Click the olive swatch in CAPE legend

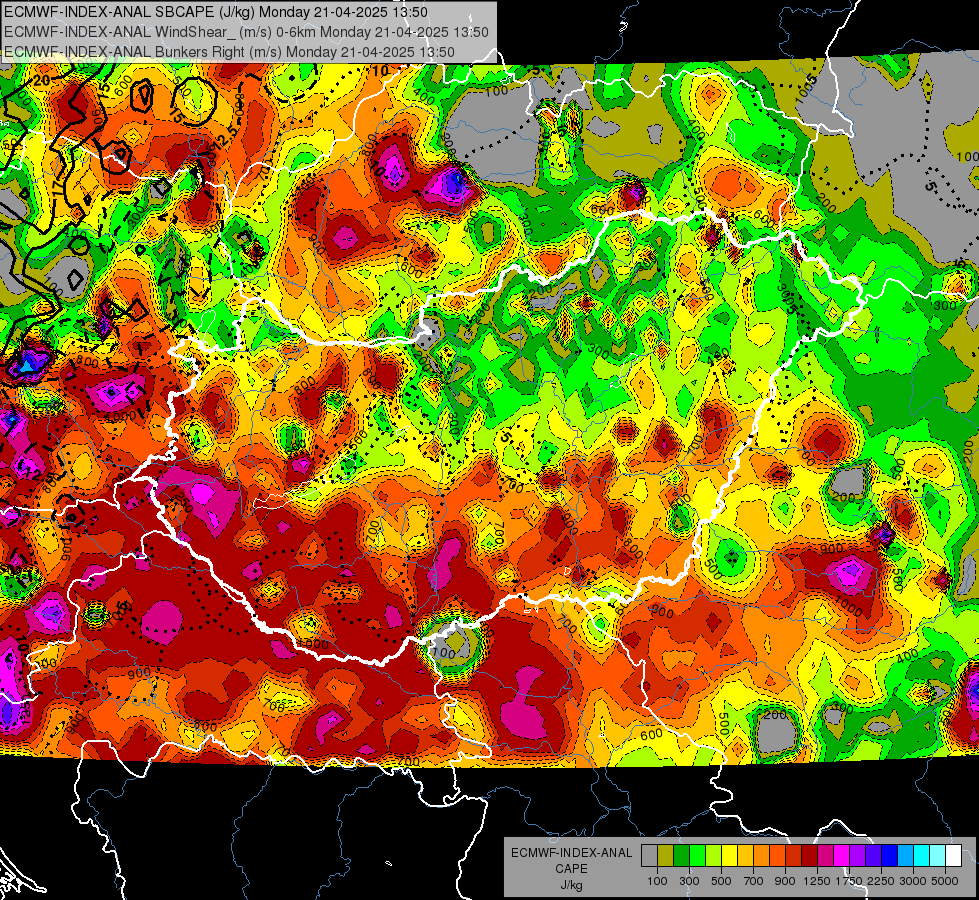[x=666, y=856]
